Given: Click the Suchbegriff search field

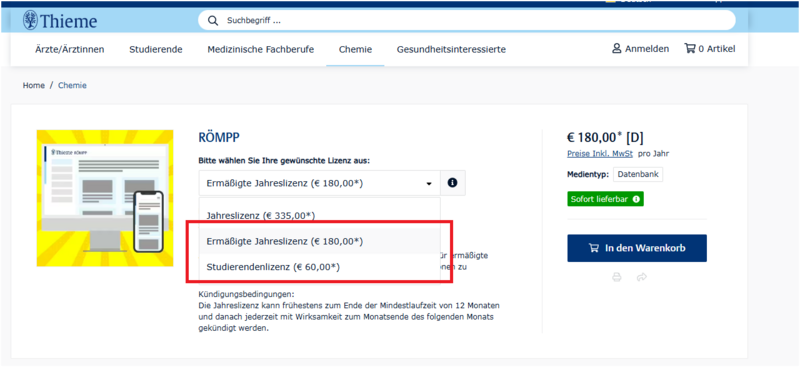Looking at the screenshot, I should tap(466, 21).
